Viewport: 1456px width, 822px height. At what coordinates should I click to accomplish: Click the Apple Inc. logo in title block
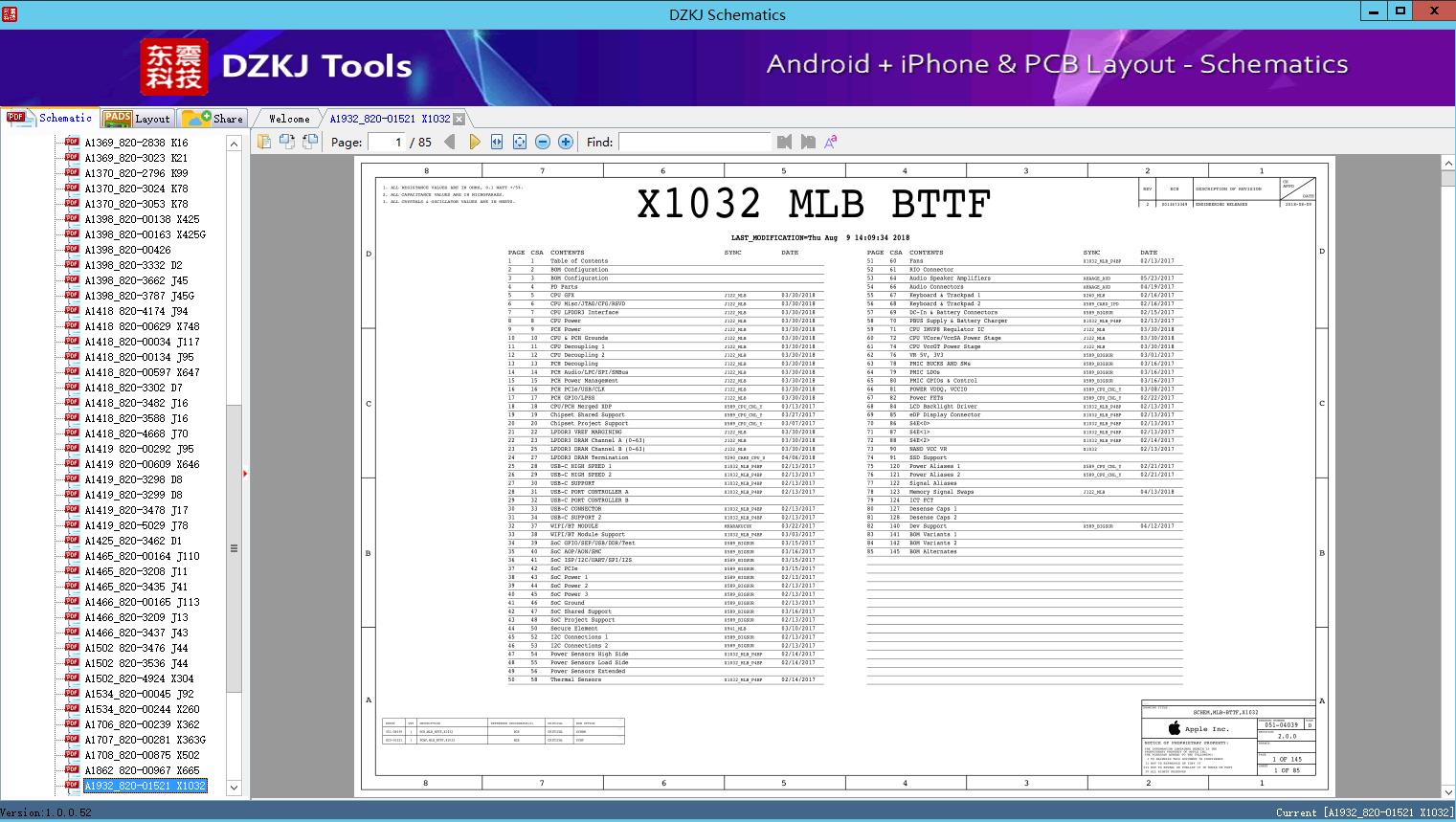(1174, 729)
